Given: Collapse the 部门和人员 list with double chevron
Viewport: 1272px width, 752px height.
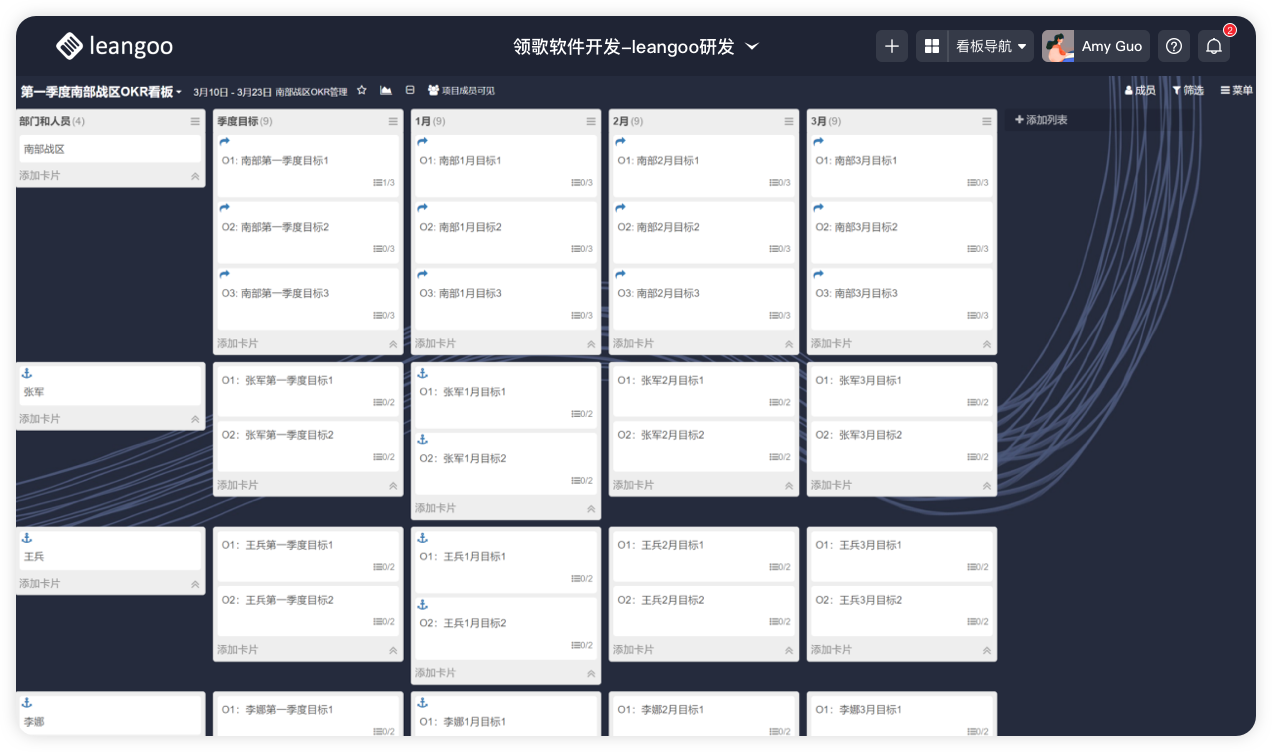Looking at the screenshot, I should (195, 176).
